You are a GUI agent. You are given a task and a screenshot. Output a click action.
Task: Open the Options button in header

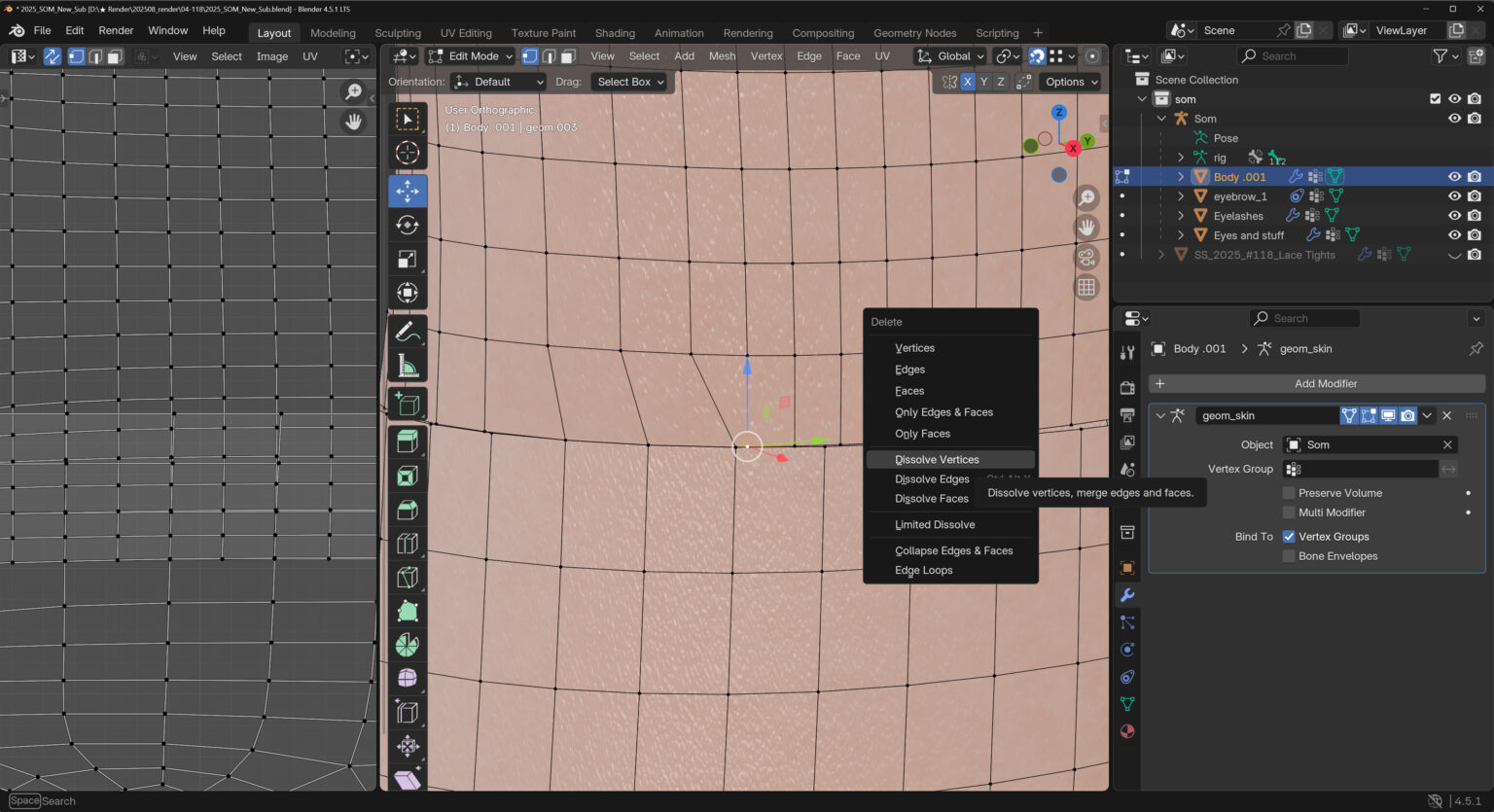pyautogui.click(x=1071, y=82)
